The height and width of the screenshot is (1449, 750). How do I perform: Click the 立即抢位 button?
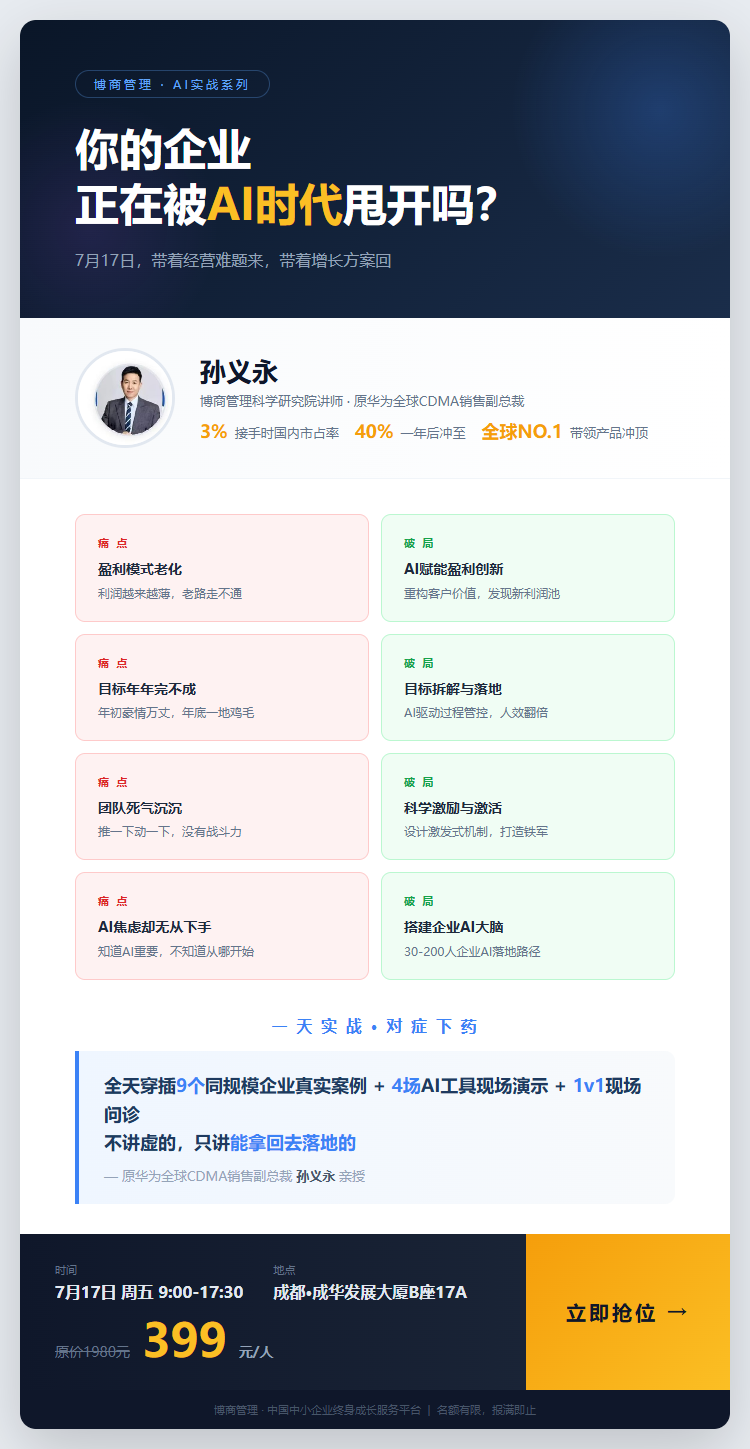[x=628, y=1312]
